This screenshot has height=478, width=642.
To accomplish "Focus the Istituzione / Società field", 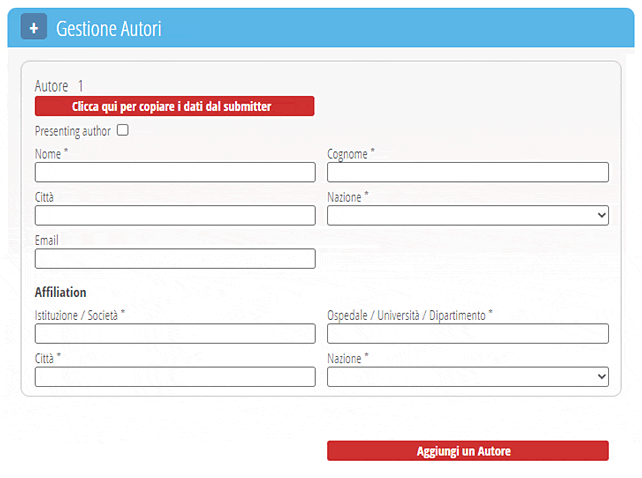I will coord(175,334).
